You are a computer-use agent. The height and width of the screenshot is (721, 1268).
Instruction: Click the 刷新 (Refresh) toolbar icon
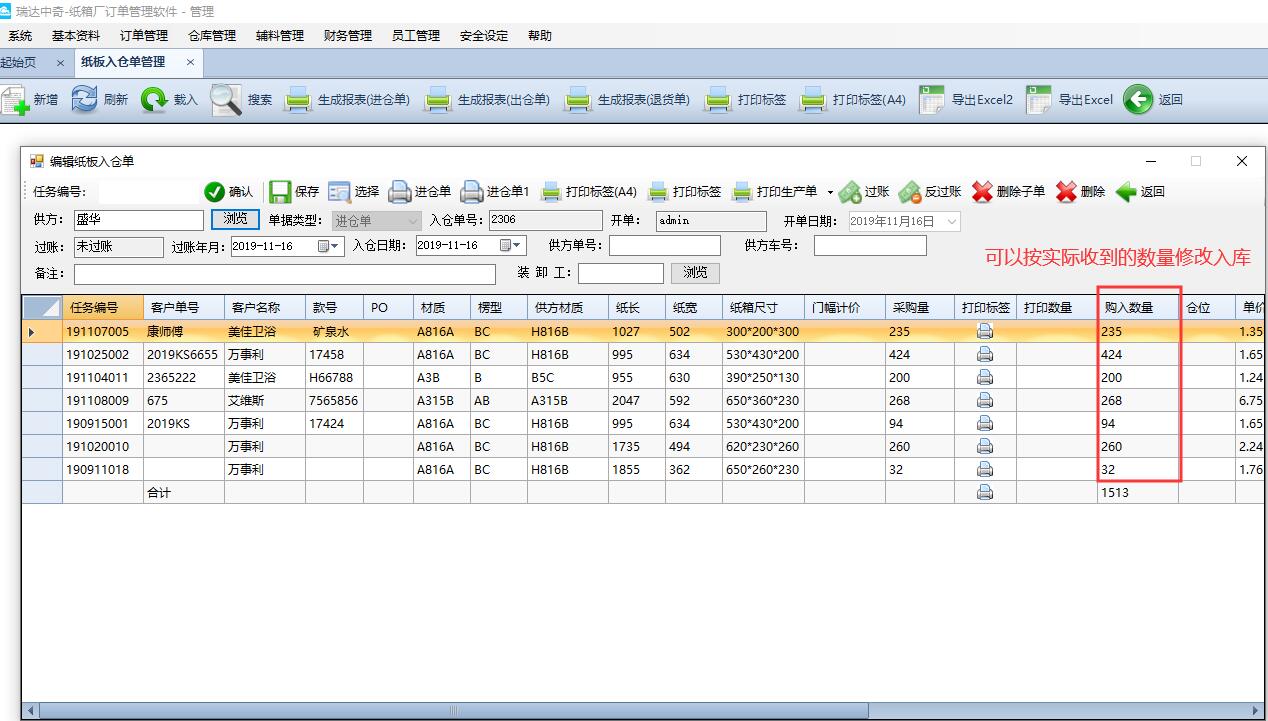pyautogui.click(x=84, y=99)
